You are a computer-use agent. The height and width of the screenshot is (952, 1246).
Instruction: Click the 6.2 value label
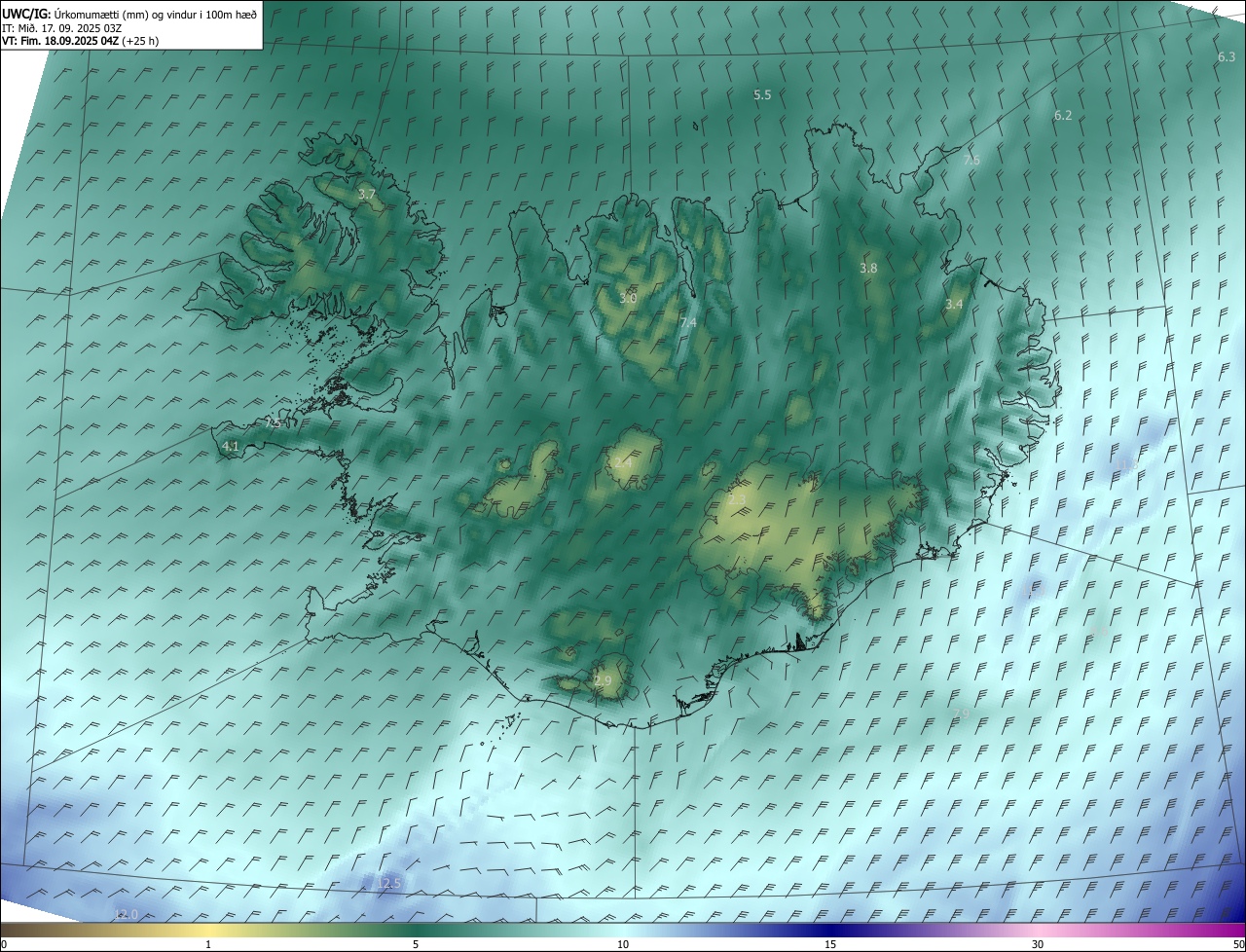tap(1063, 116)
